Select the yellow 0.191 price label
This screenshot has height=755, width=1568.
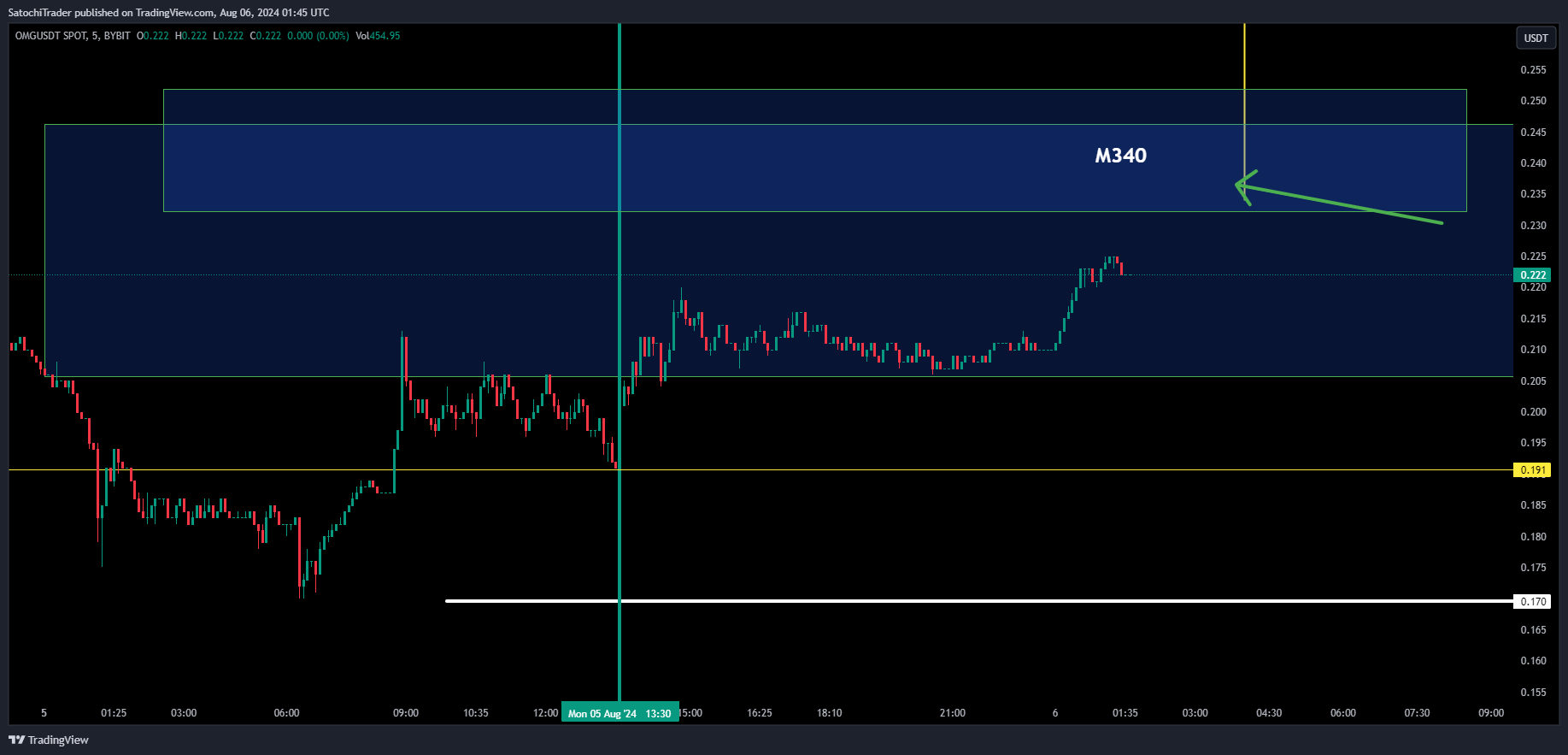tap(1531, 470)
